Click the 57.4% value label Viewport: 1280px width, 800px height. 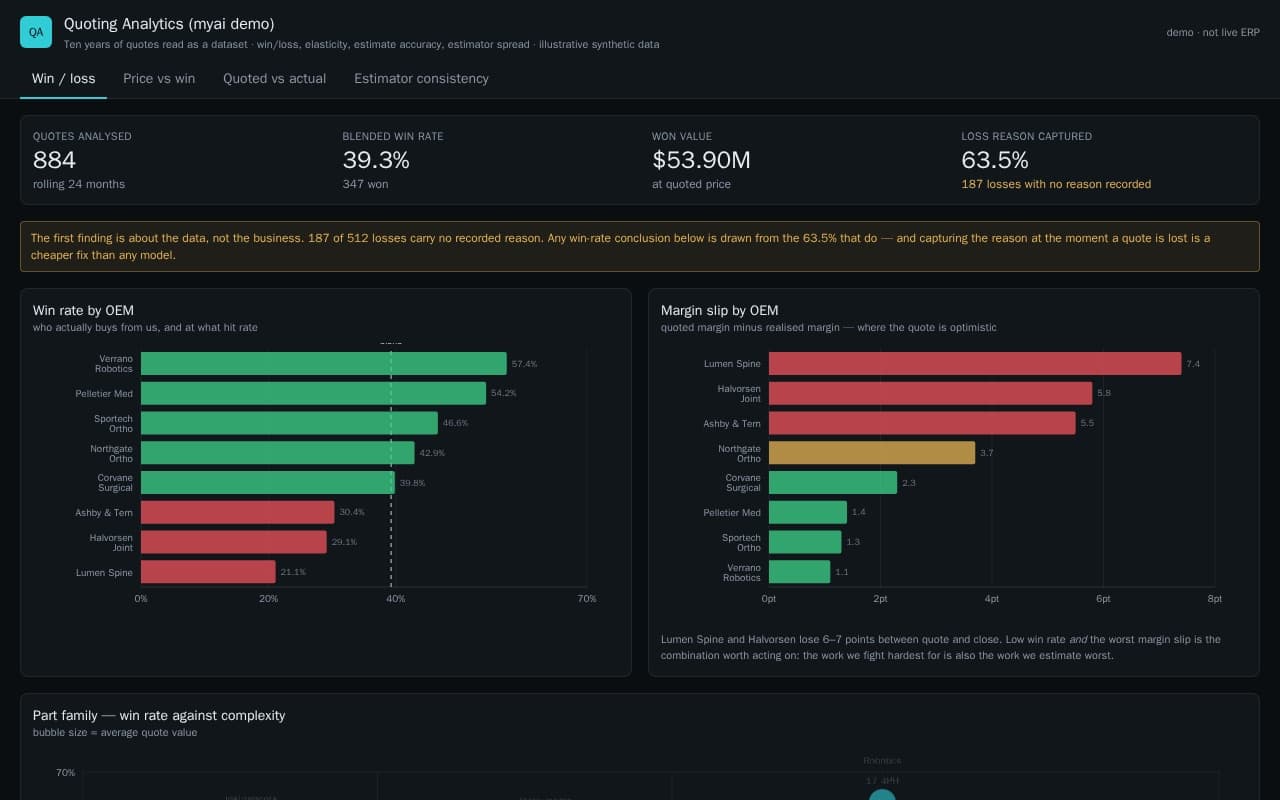point(524,364)
